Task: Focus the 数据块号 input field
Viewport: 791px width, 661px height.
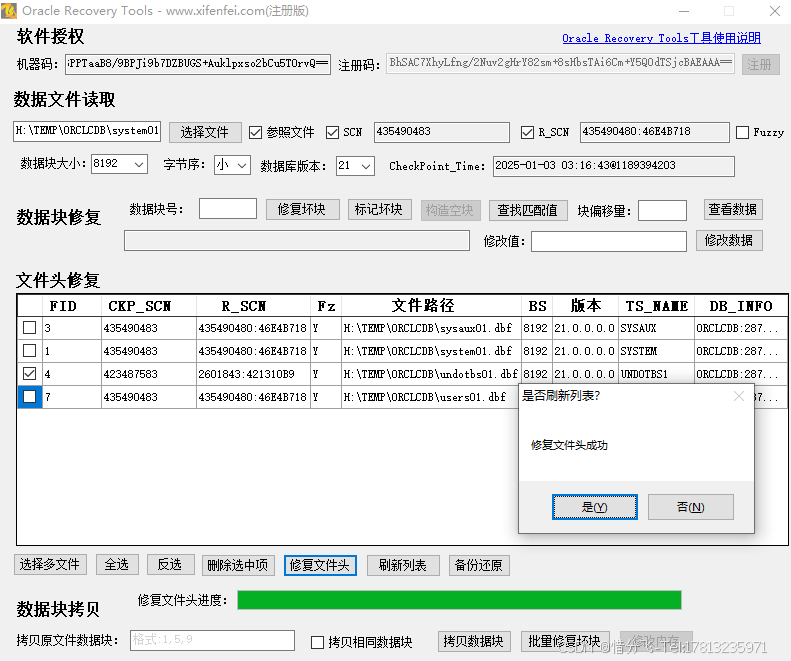Action: coord(228,208)
